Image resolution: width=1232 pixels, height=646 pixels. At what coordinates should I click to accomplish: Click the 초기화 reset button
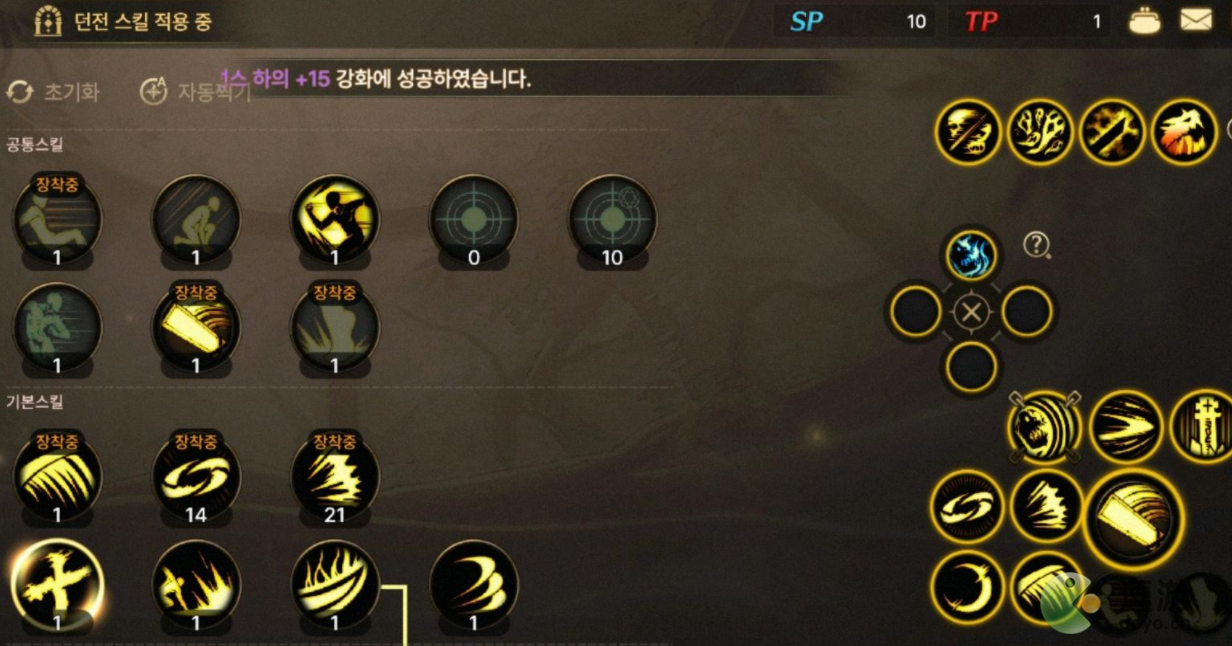(x=54, y=92)
